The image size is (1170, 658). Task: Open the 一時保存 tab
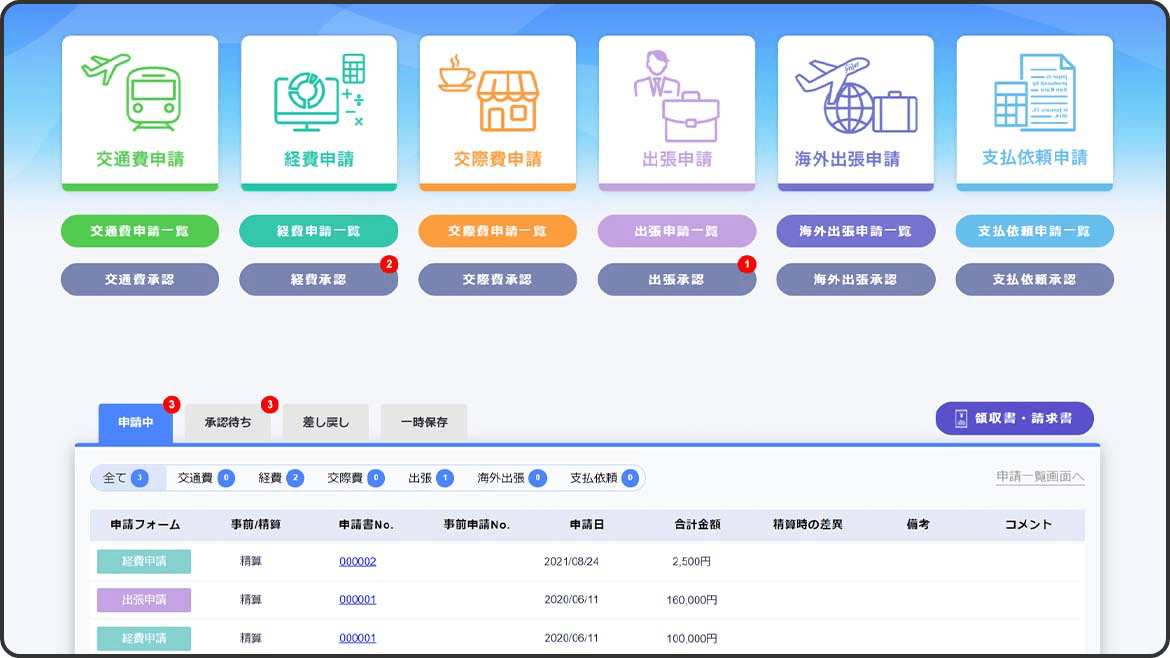pos(423,423)
